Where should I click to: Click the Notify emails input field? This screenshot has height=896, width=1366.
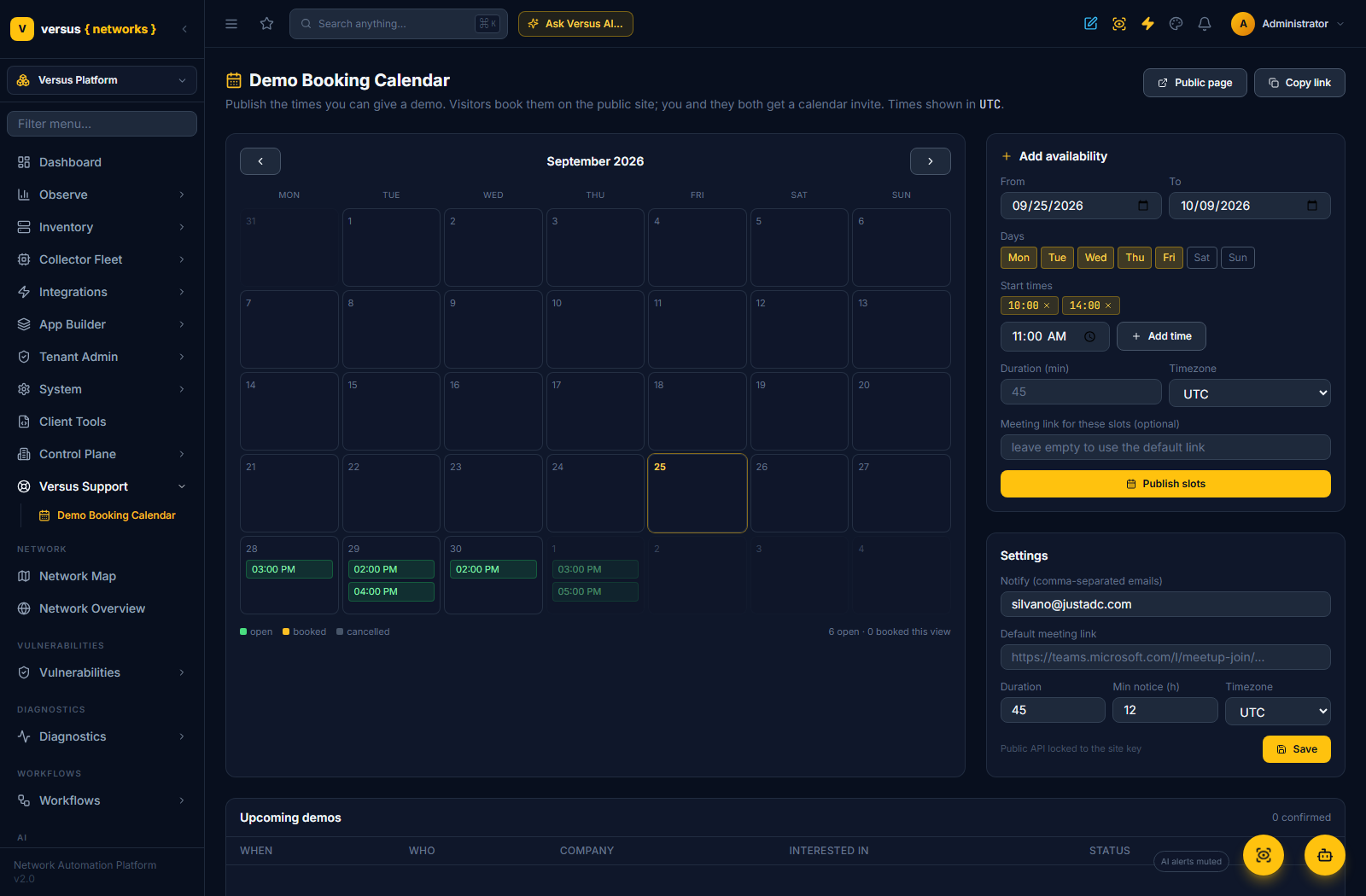coord(1165,604)
